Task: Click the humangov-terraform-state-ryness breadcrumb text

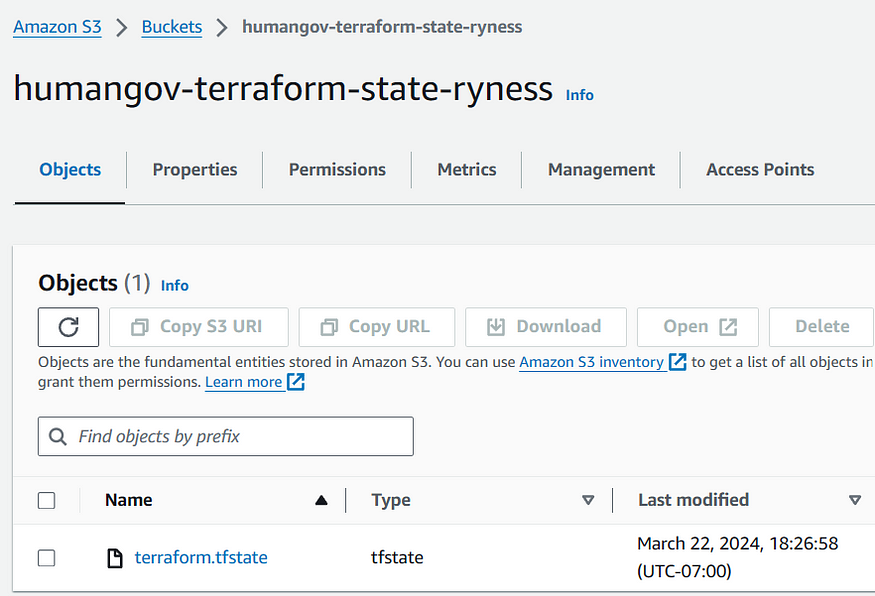Action: (382, 27)
